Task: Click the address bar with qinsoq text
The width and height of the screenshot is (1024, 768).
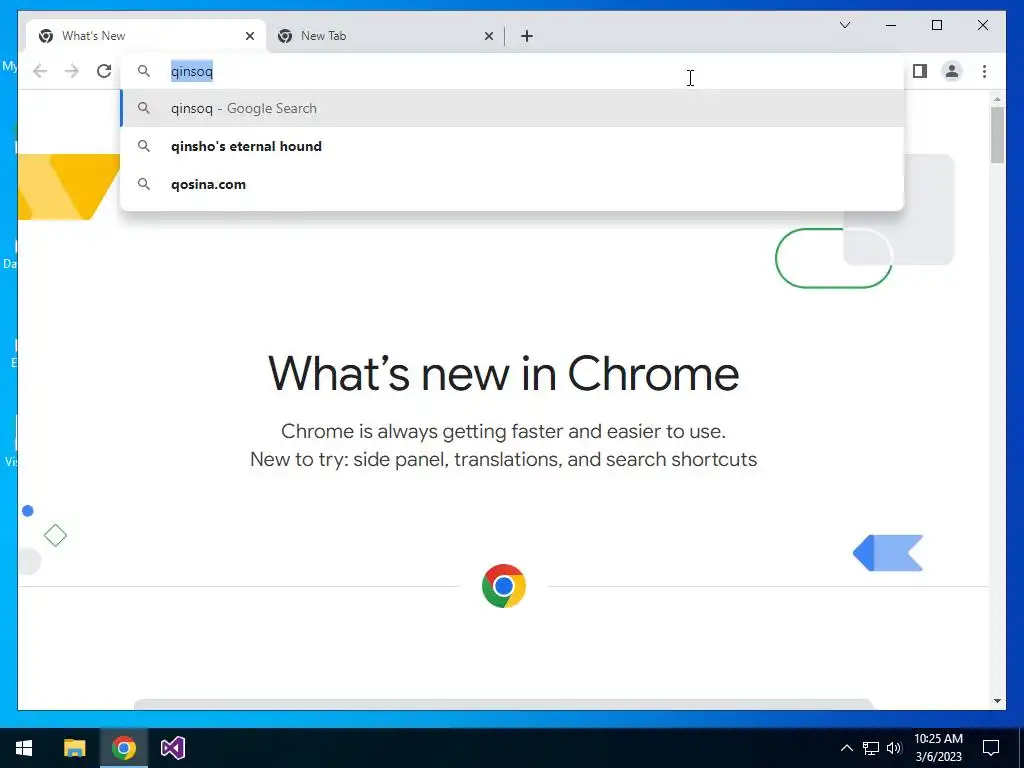Action: tap(512, 71)
